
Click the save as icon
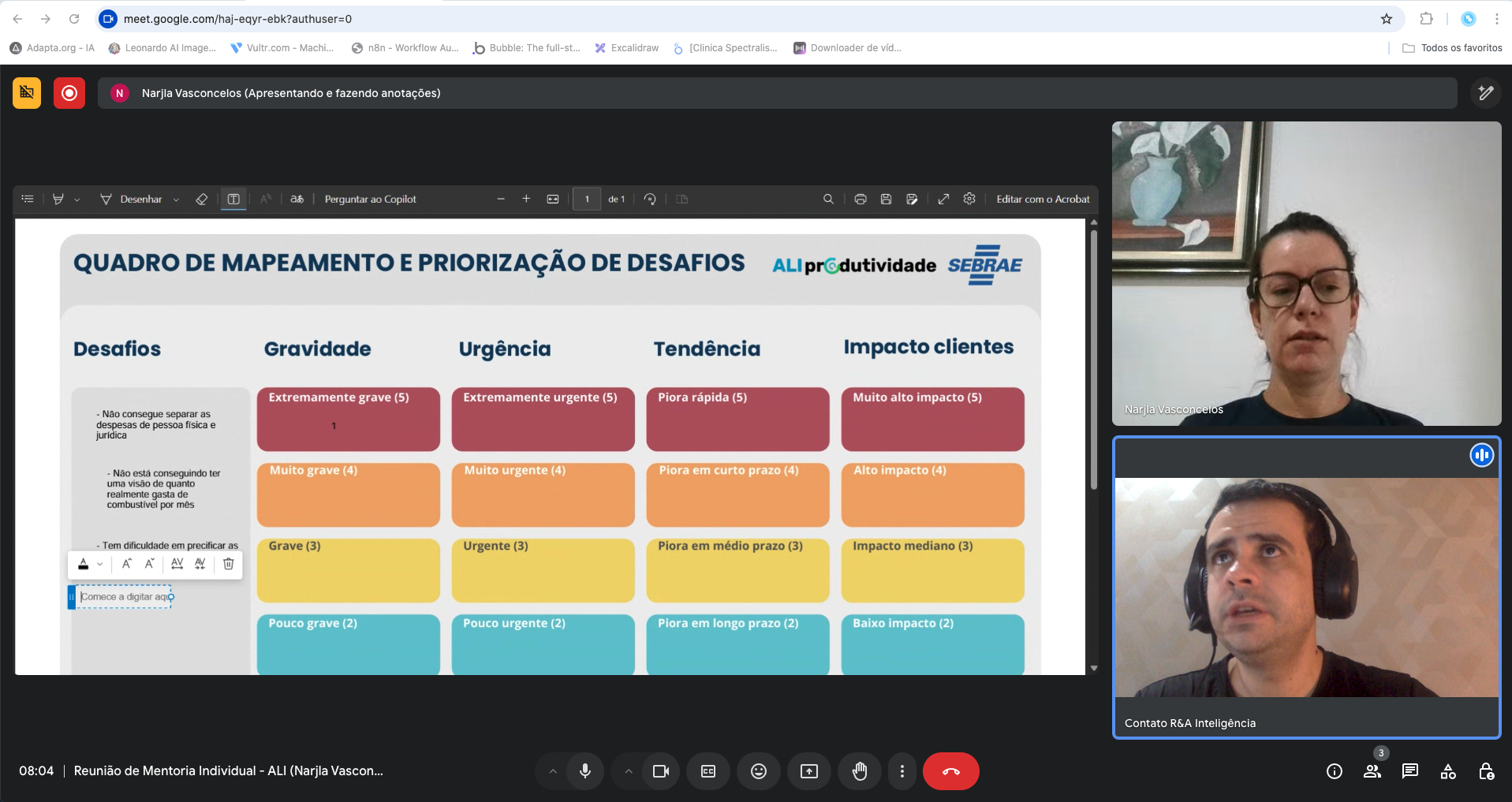click(x=912, y=200)
